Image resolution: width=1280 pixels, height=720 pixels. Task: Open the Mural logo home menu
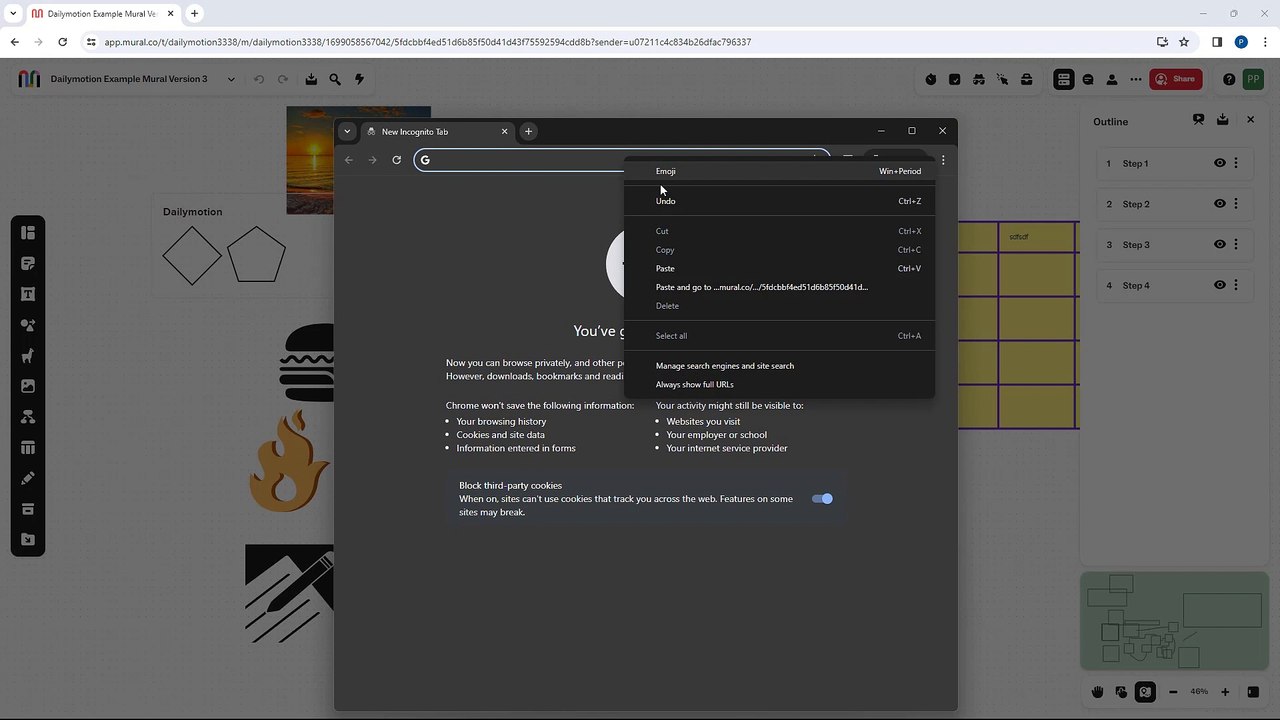pyautogui.click(x=29, y=79)
